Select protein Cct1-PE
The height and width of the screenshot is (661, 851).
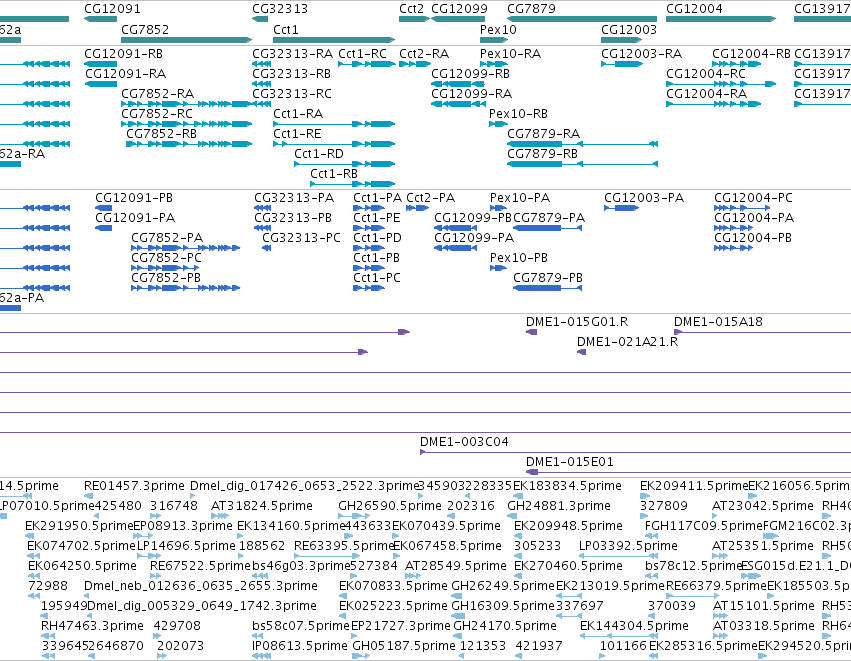pos(377,218)
